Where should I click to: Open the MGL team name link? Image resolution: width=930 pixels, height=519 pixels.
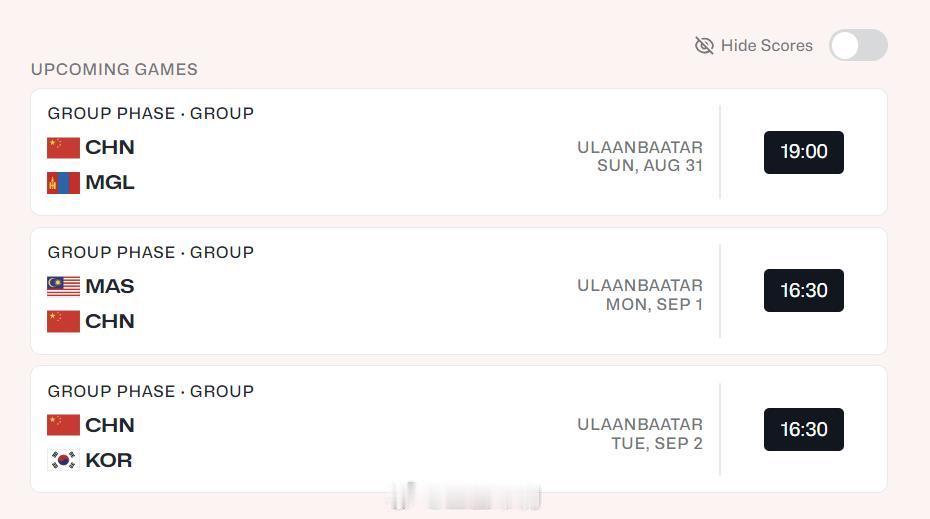pos(110,183)
